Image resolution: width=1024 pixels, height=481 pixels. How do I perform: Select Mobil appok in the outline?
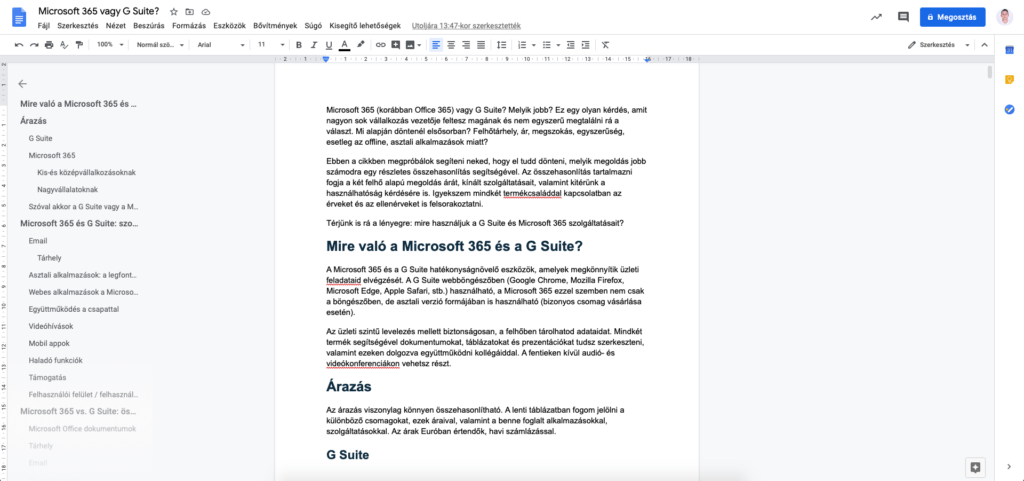[49, 343]
